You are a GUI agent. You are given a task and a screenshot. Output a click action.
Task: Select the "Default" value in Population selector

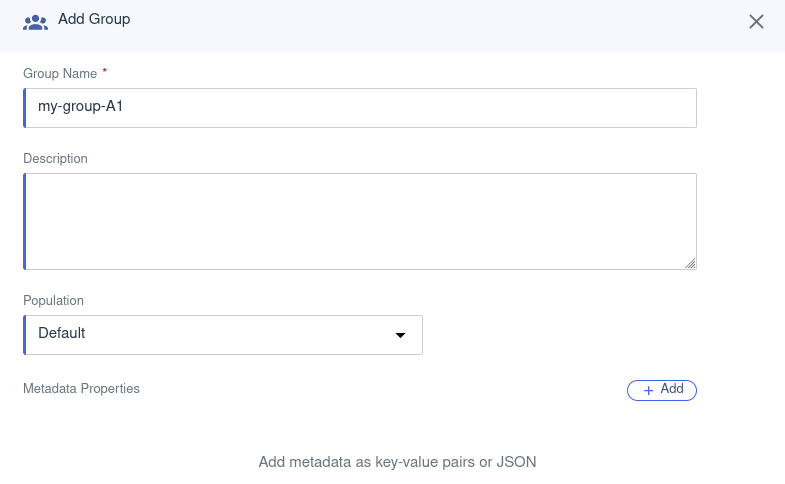(x=62, y=333)
